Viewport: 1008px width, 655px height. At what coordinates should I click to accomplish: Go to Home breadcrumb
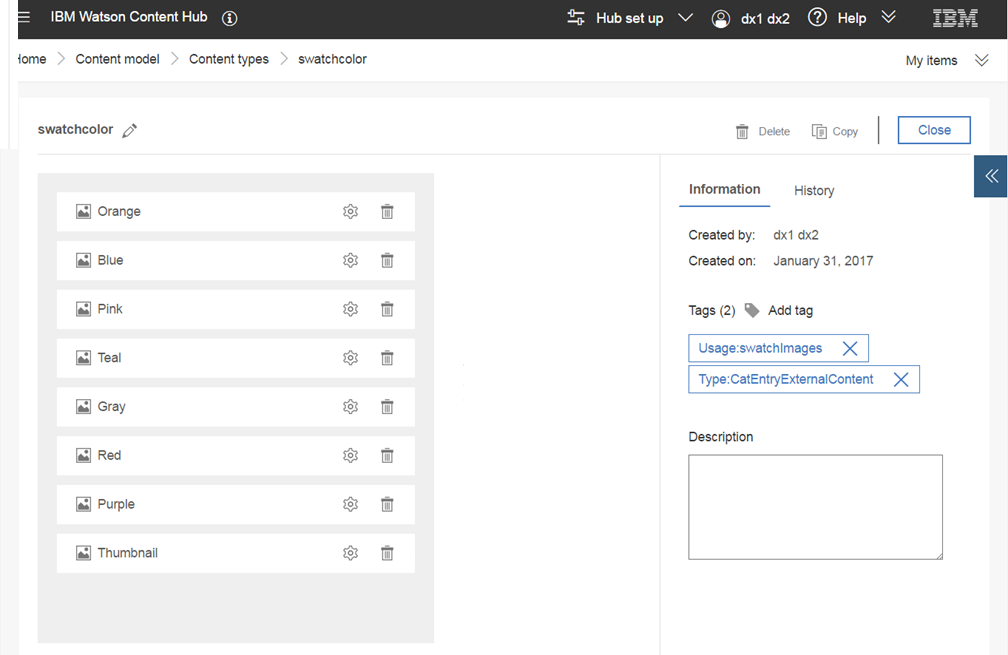pyautogui.click(x=32, y=59)
